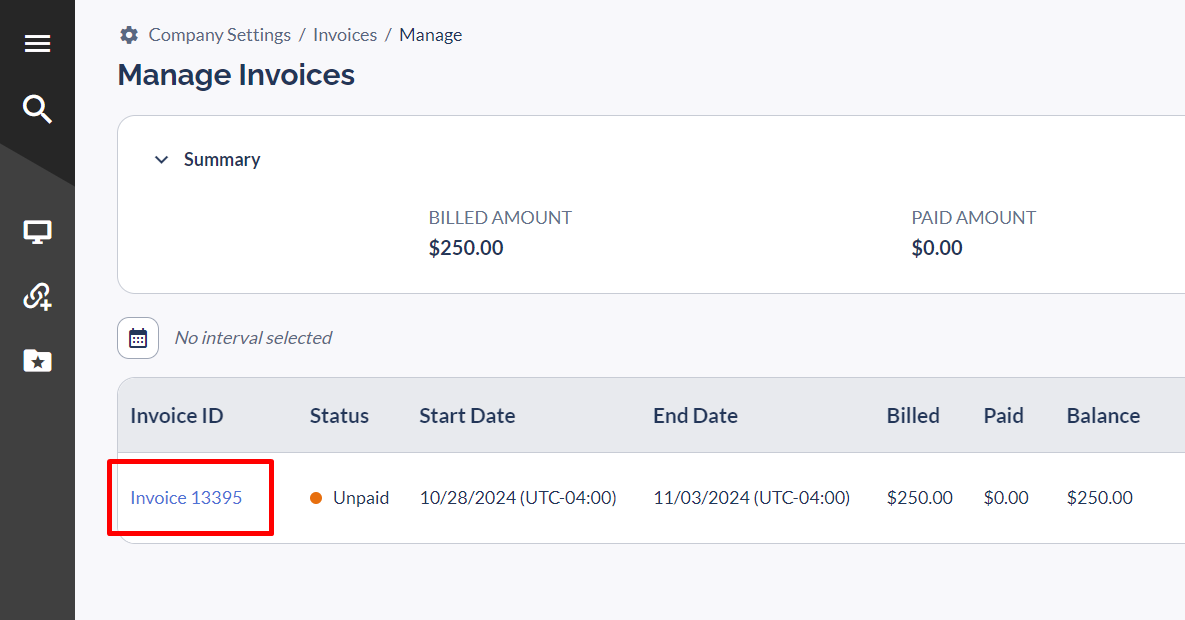
Task: Sort by End Date column
Action: click(x=695, y=416)
